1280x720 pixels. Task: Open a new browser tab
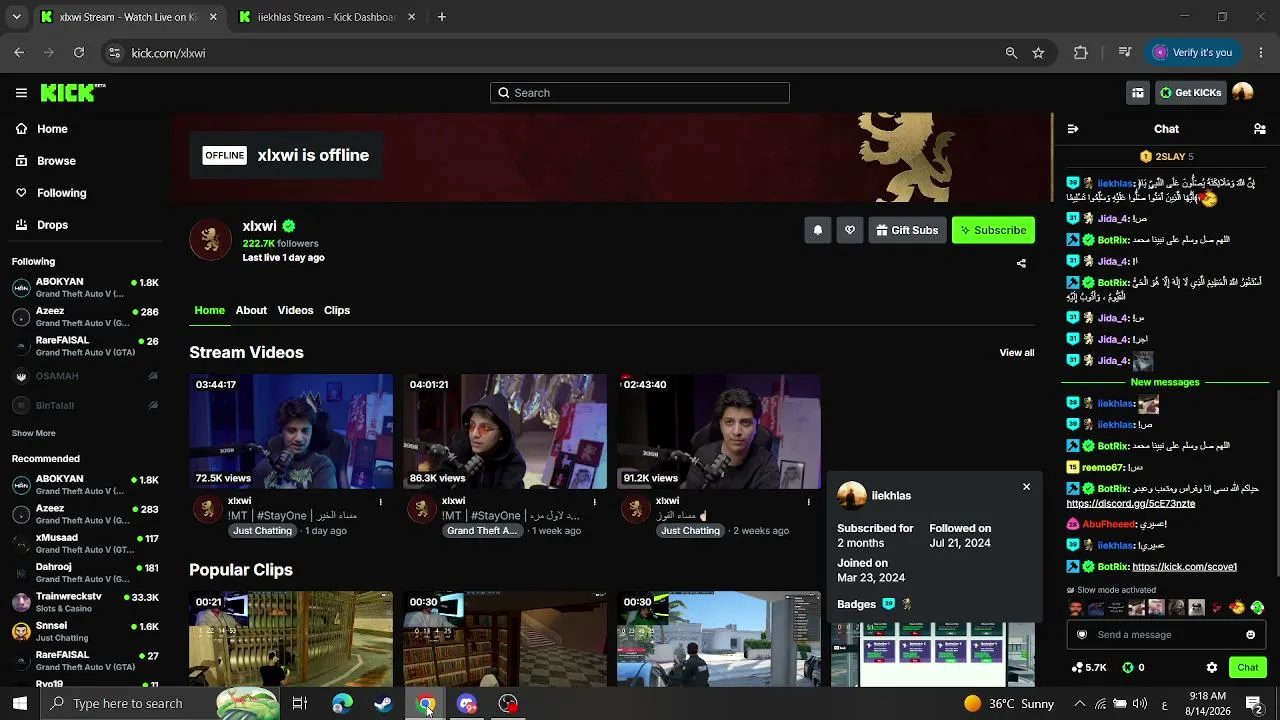pos(442,17)
